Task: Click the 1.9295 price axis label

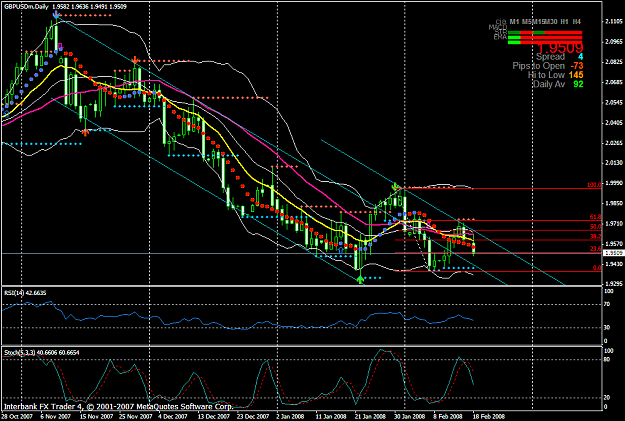Action: click(613, 284)
